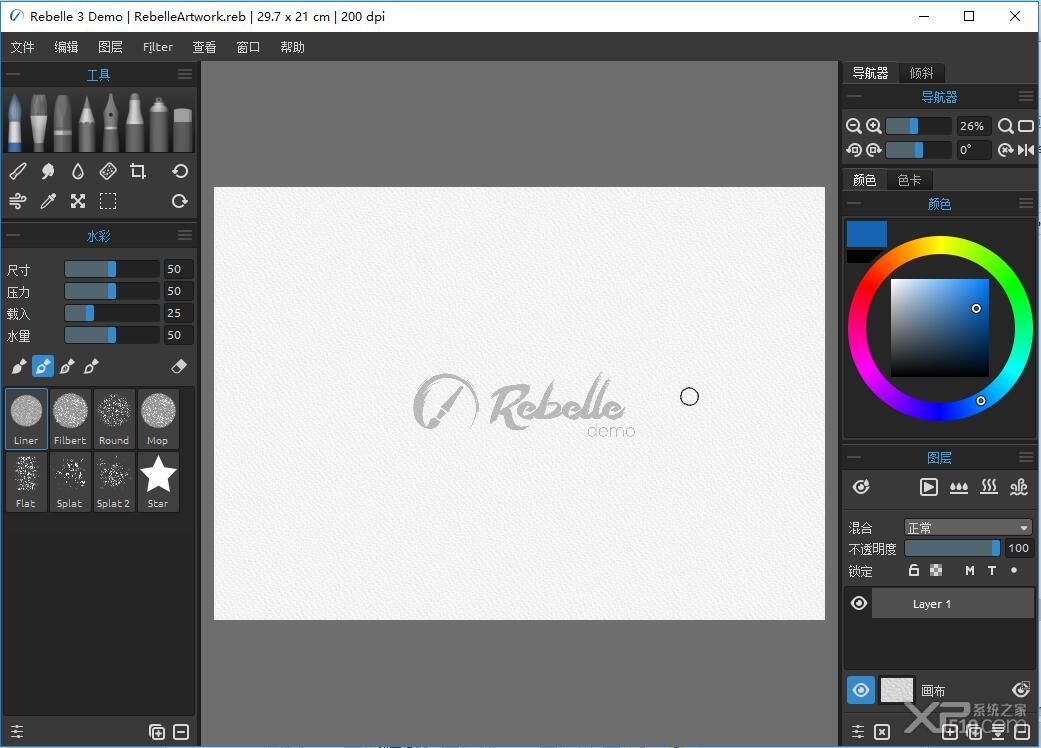Choose the Star brush preset

click(x=157, y=482)
